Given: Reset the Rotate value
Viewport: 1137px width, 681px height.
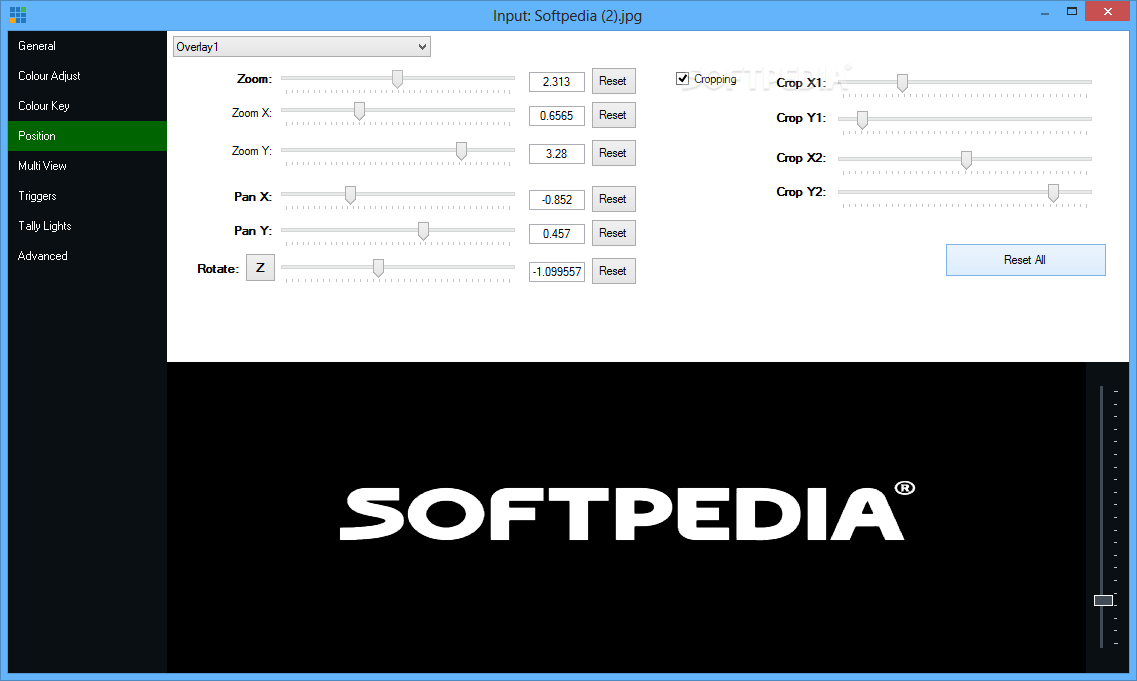Looking at the screenshot, I should click(613, 271).
